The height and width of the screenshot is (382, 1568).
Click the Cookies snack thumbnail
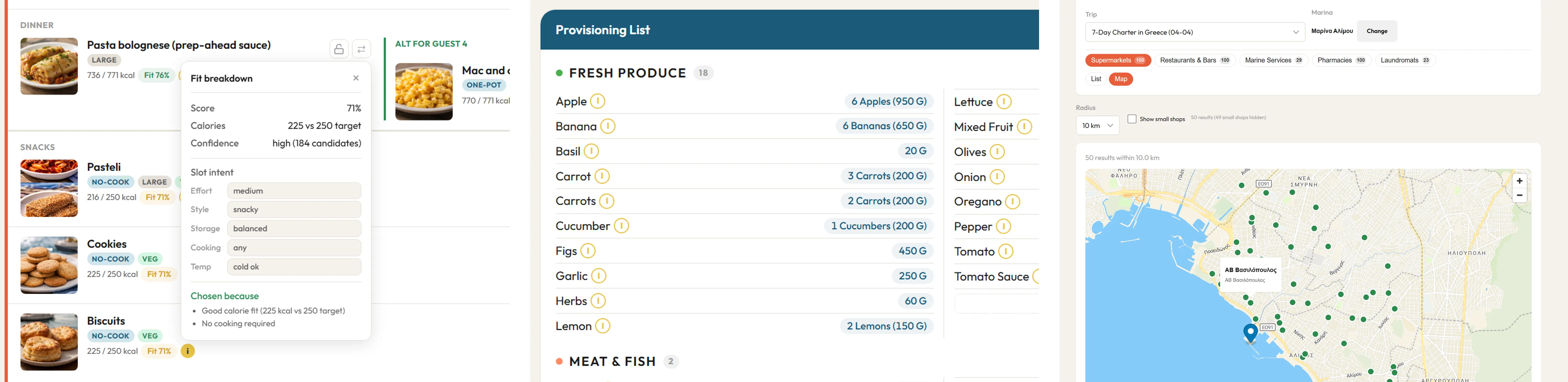[x=49, y=265]
